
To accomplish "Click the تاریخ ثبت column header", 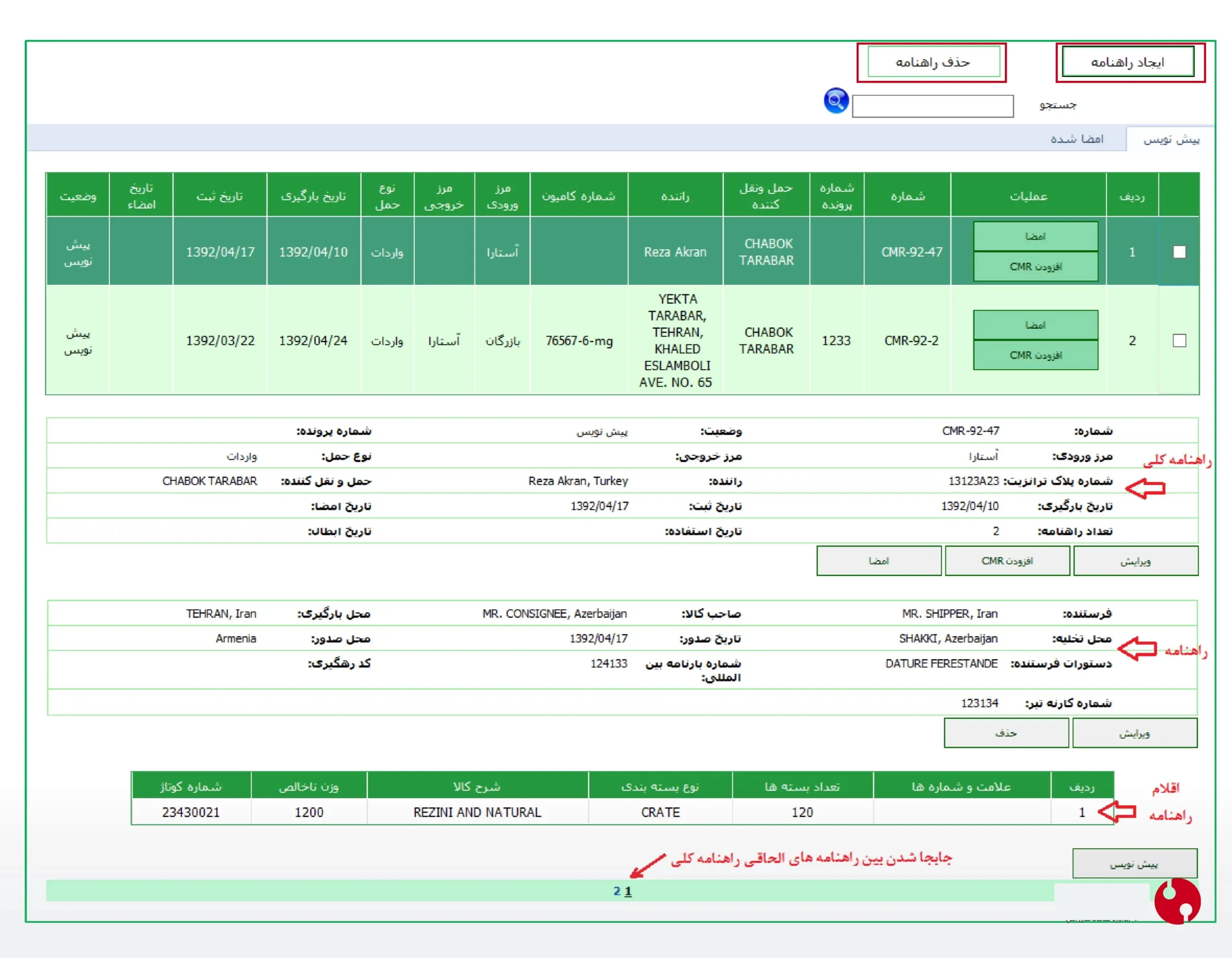I will point(219,196).
